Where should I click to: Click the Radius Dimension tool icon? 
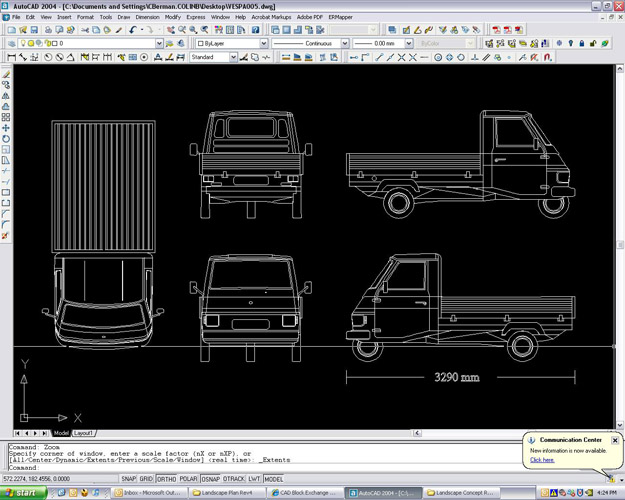tap(48, 57)
